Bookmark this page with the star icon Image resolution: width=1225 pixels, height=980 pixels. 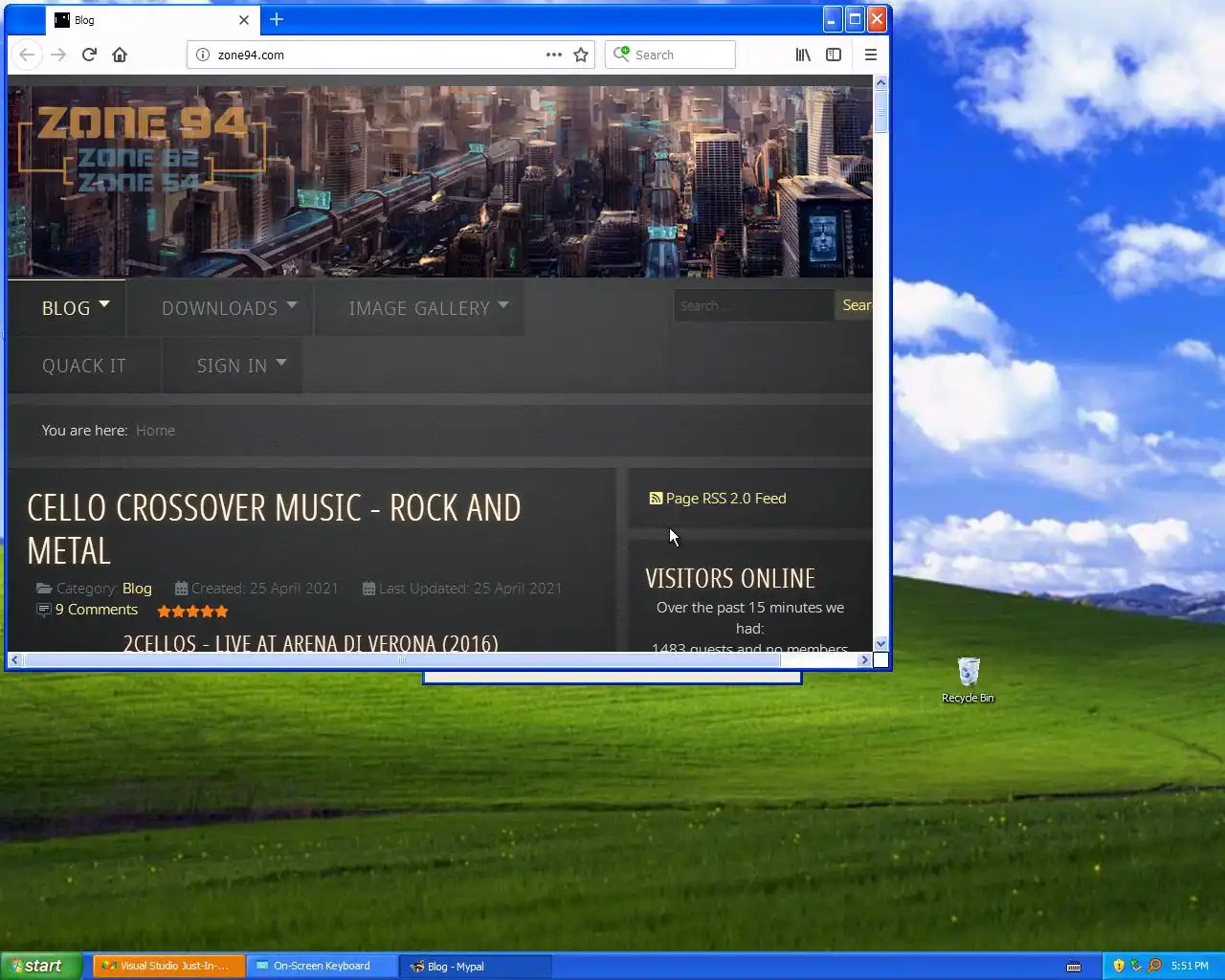(581, 55)
